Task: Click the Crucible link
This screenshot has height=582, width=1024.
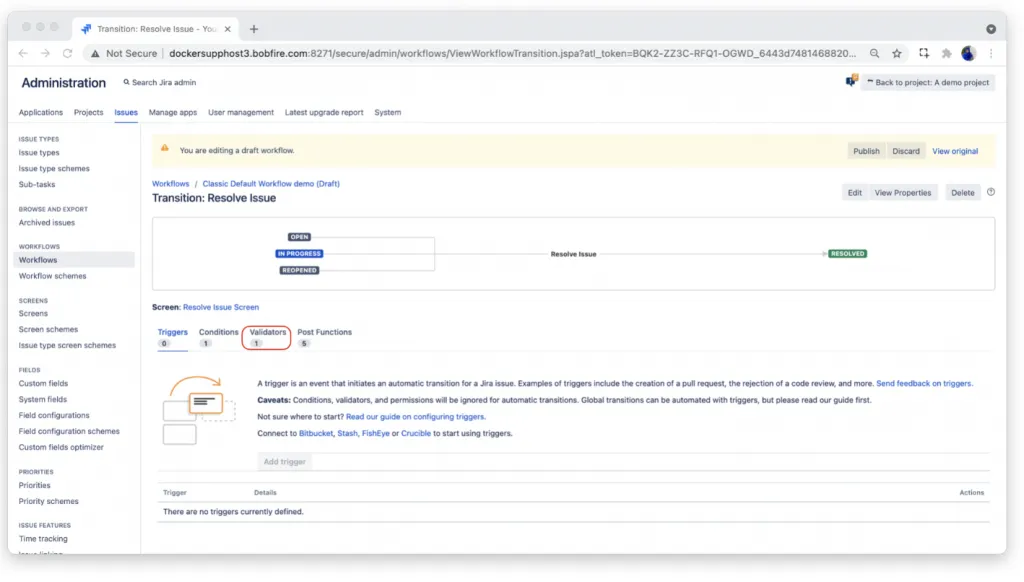Action: coord(416,433)
